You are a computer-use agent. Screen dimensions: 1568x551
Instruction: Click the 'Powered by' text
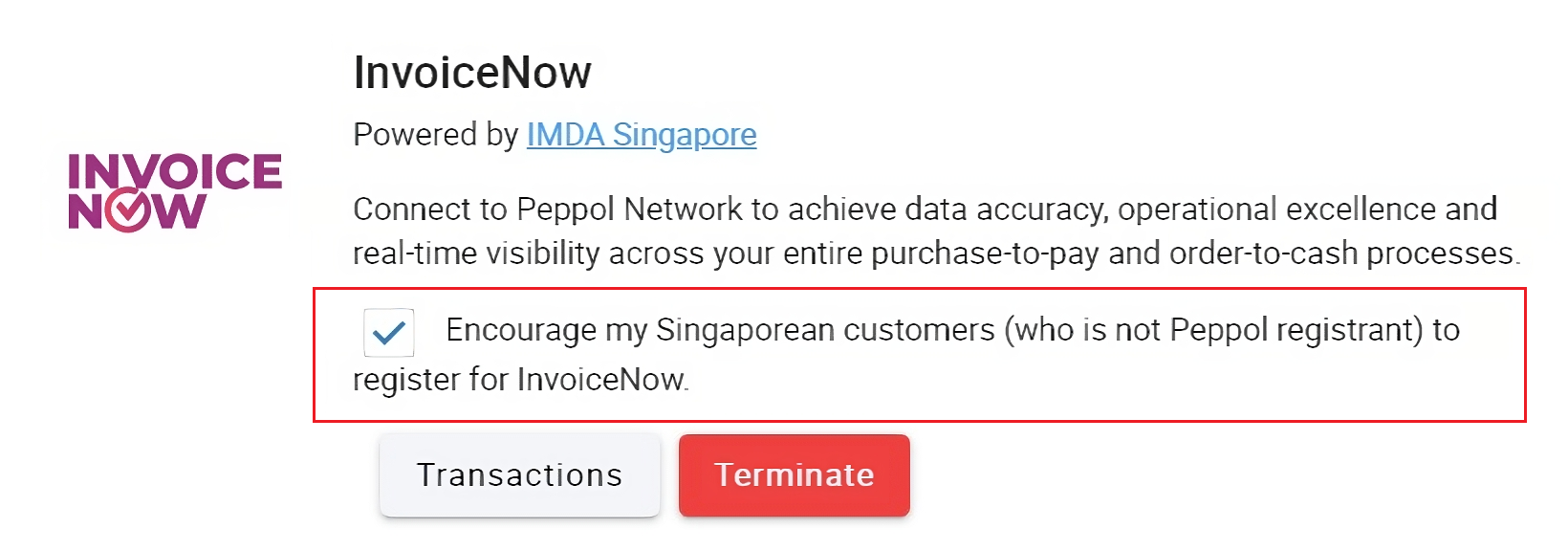tap(436, 135)
